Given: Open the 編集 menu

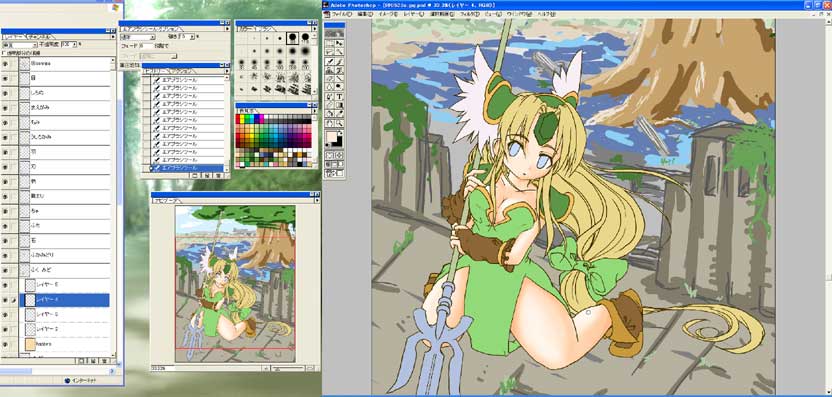Looking at the screenshot, I should pos(366,14).
